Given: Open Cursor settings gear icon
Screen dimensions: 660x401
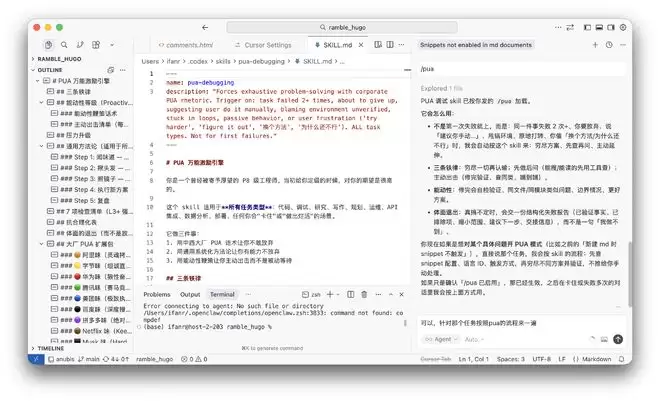Looking at the screenshot, I should (622, 26).
